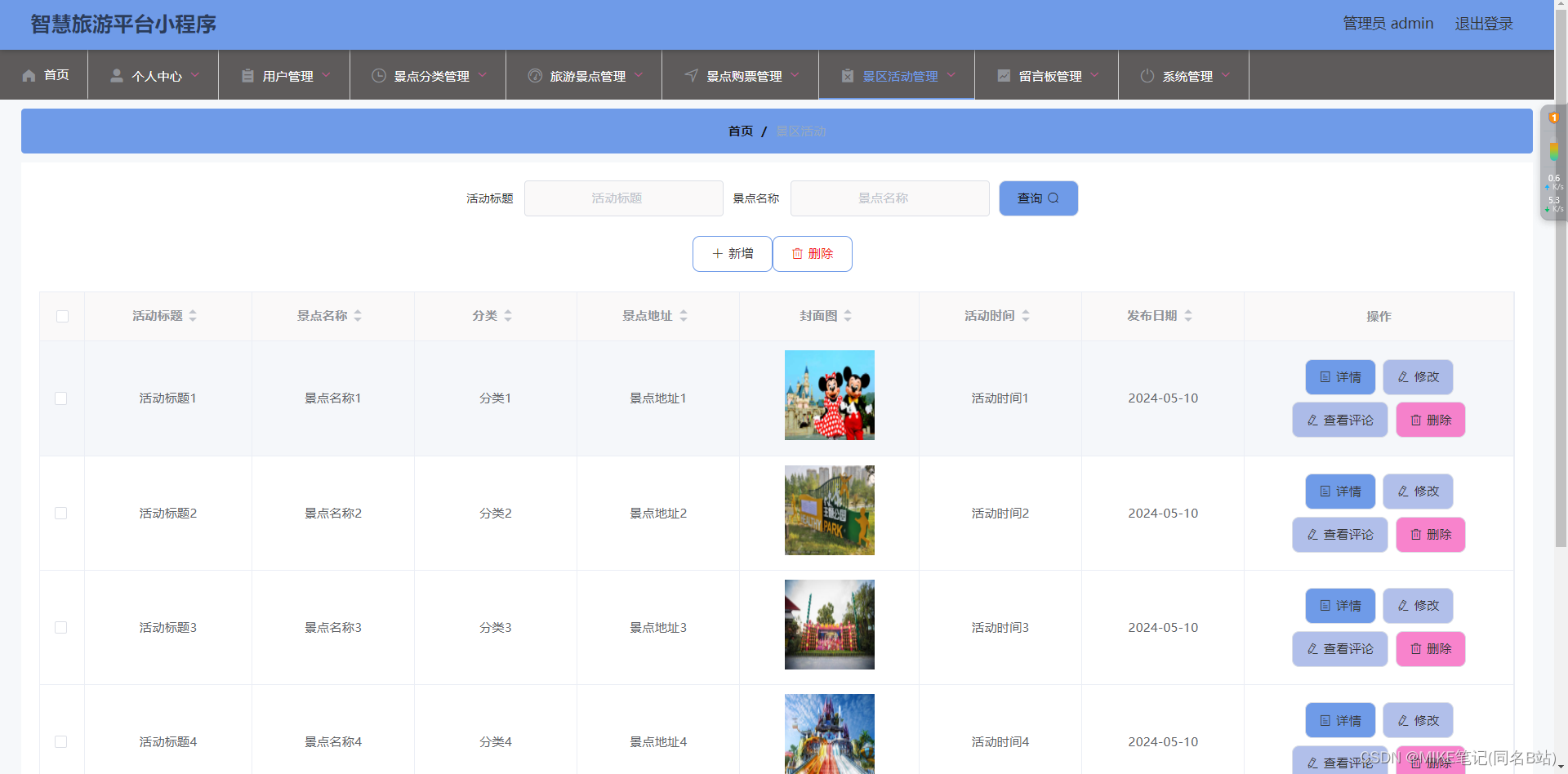Click the plus icon in 新增 button
Image resolution: width=1568 pixels, height=774 pixels.
[717, 254]
